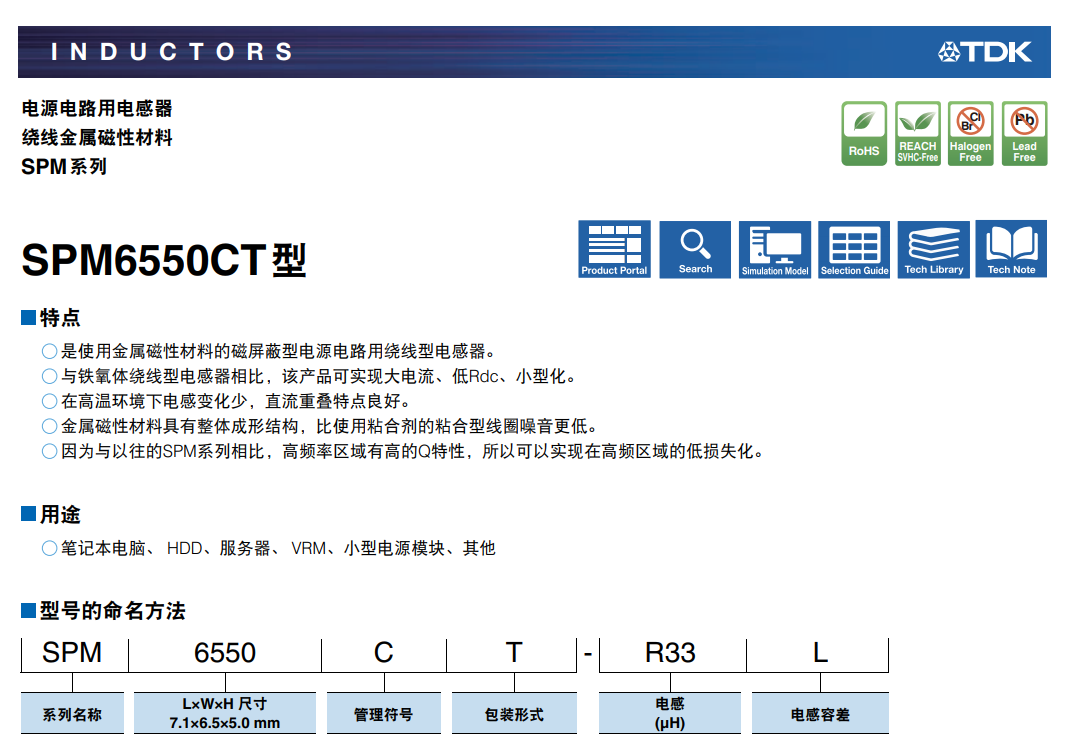This screenshot has width=1085, height=753.
Task: Open the Tech Library icon
Action: (x=933, y=249)
